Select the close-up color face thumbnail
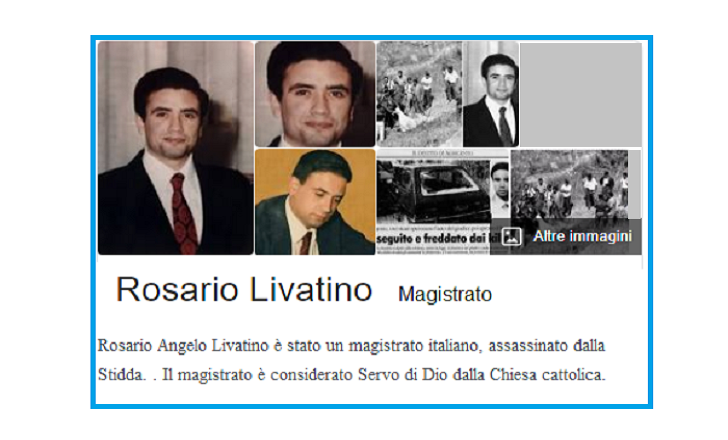This screenshot has width=728, height=440. (x=315, y=94)
